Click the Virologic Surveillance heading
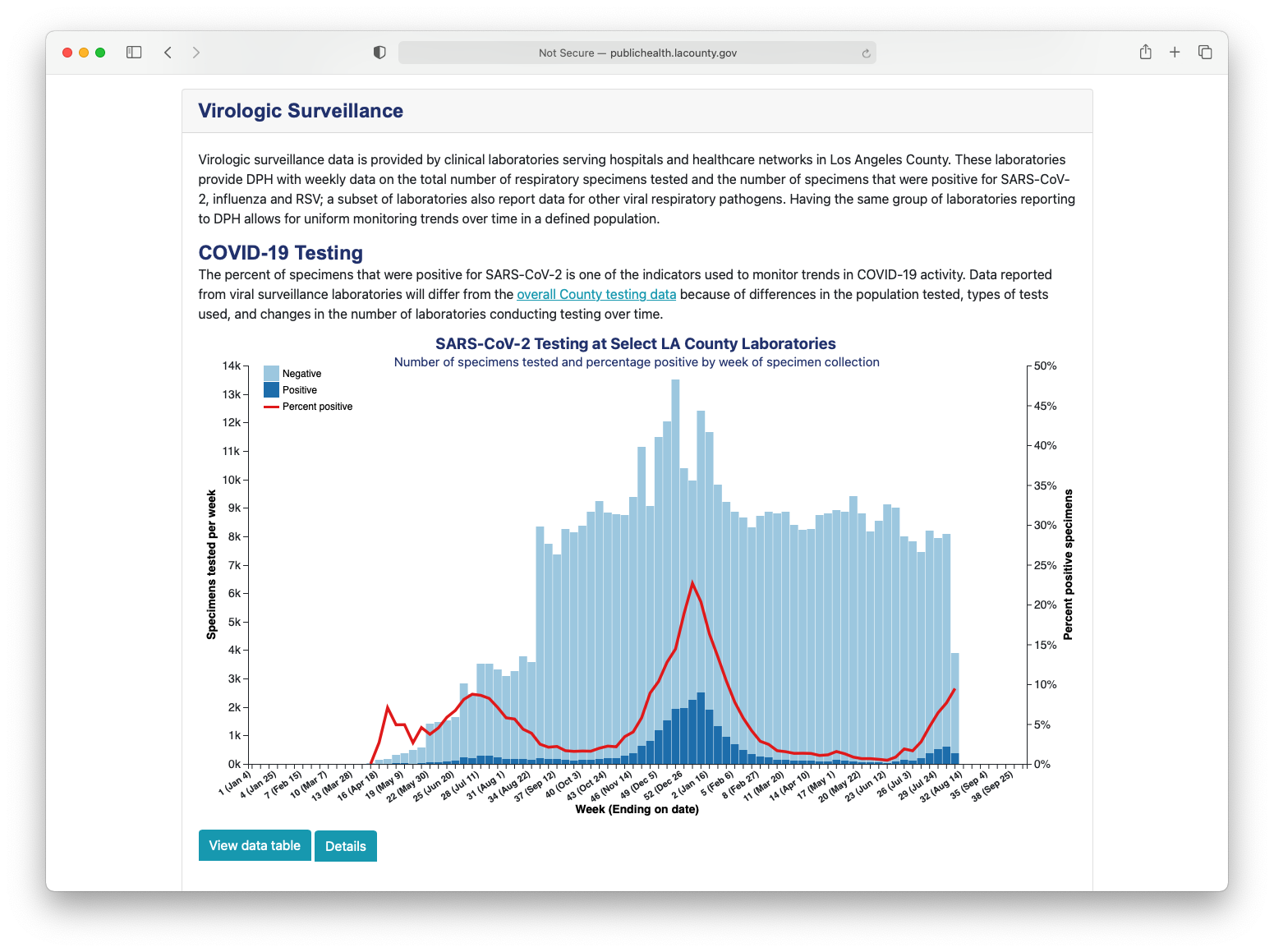Image resolution: width=1274 pixels, height=952 pixels. [x=301, y=111]
